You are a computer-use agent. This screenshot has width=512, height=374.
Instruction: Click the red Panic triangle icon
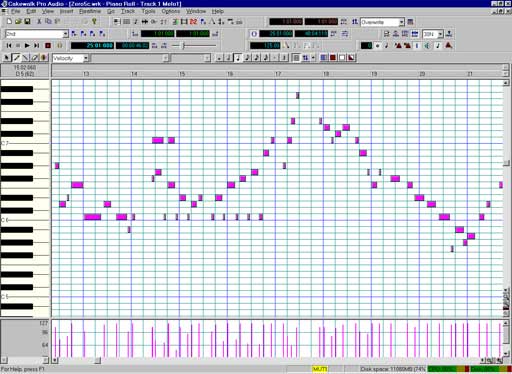449,45
